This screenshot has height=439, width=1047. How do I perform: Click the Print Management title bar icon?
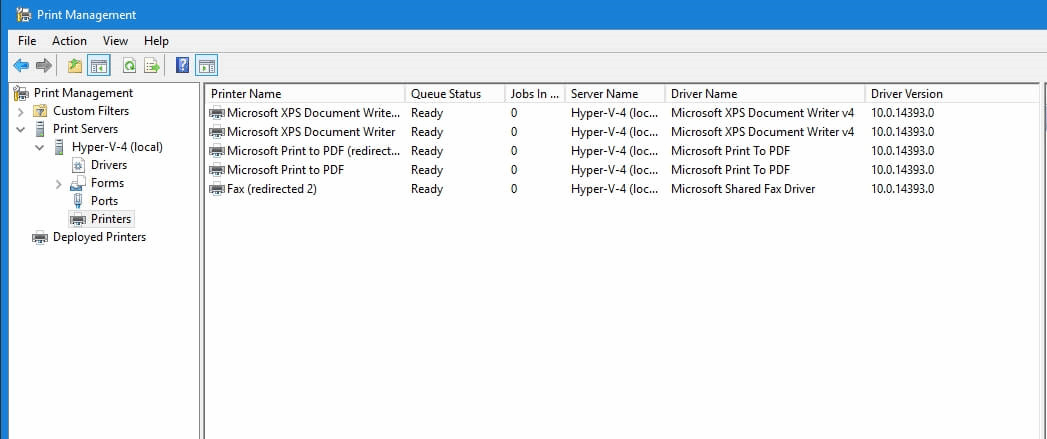click(23, 14)
